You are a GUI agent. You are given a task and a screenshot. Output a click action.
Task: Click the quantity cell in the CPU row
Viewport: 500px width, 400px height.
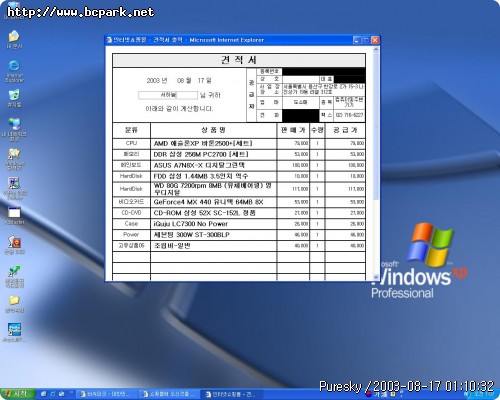coord(317,143)
